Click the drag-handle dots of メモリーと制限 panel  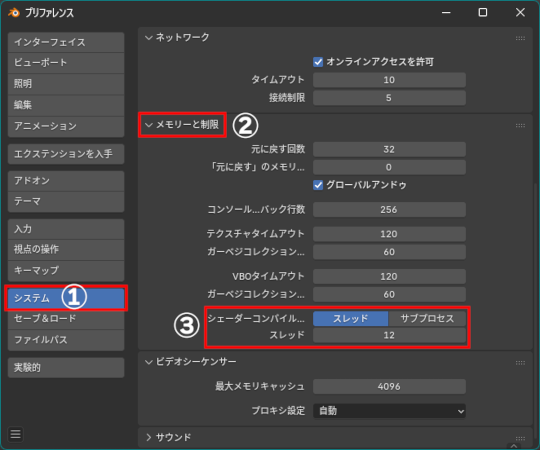click(x=520, y=125)
